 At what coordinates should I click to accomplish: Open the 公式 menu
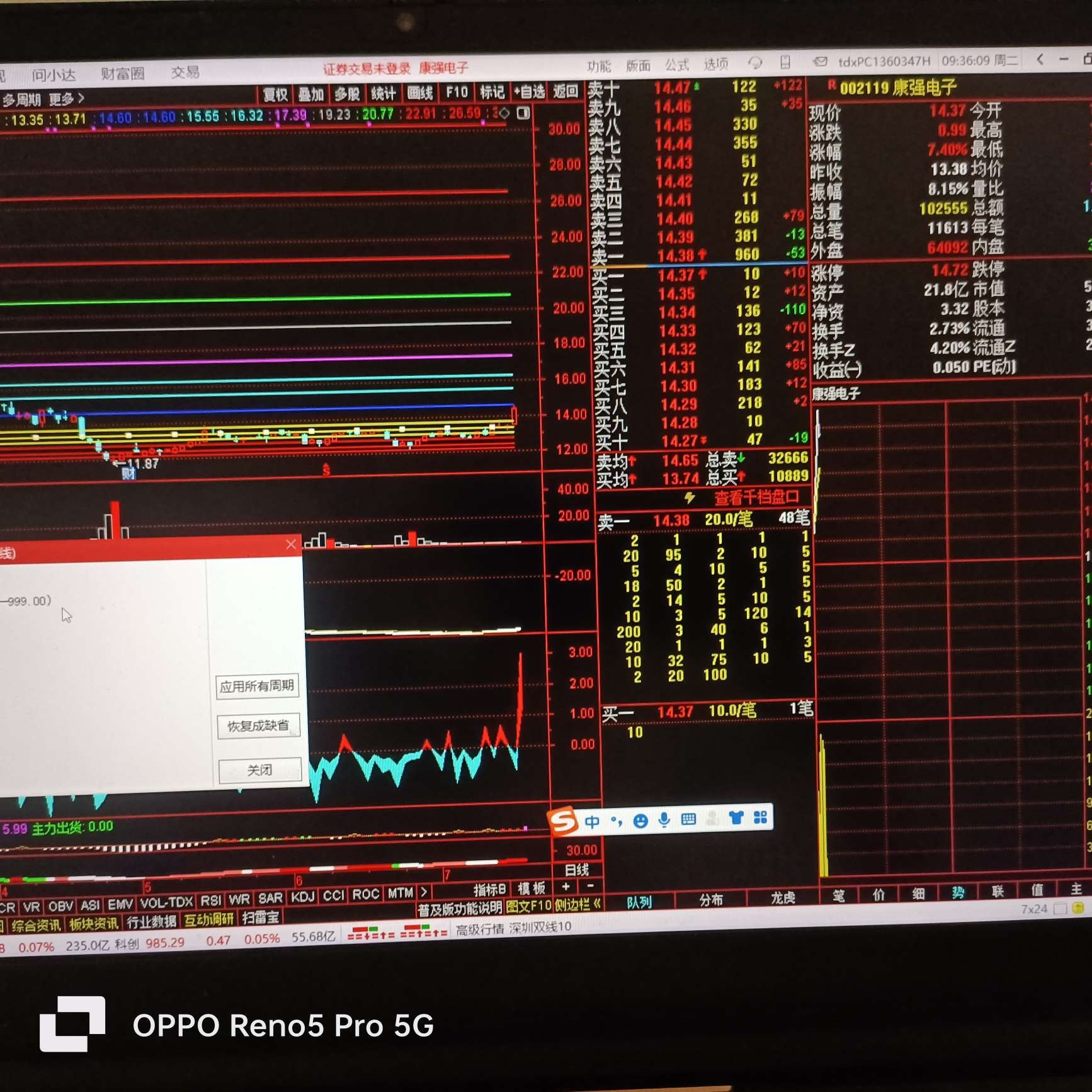coord(676,65)
